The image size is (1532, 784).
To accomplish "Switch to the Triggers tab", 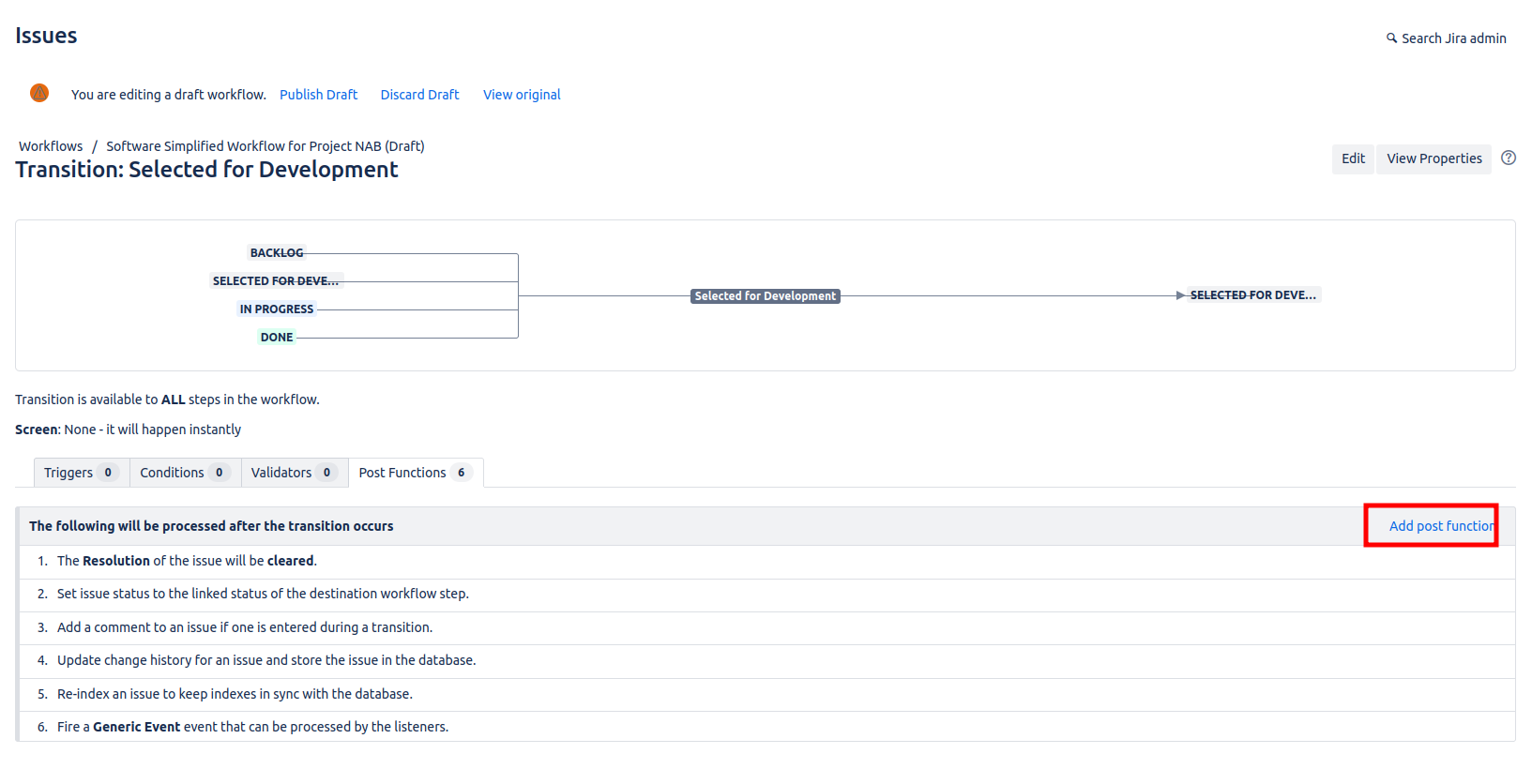I will [82, 473].
